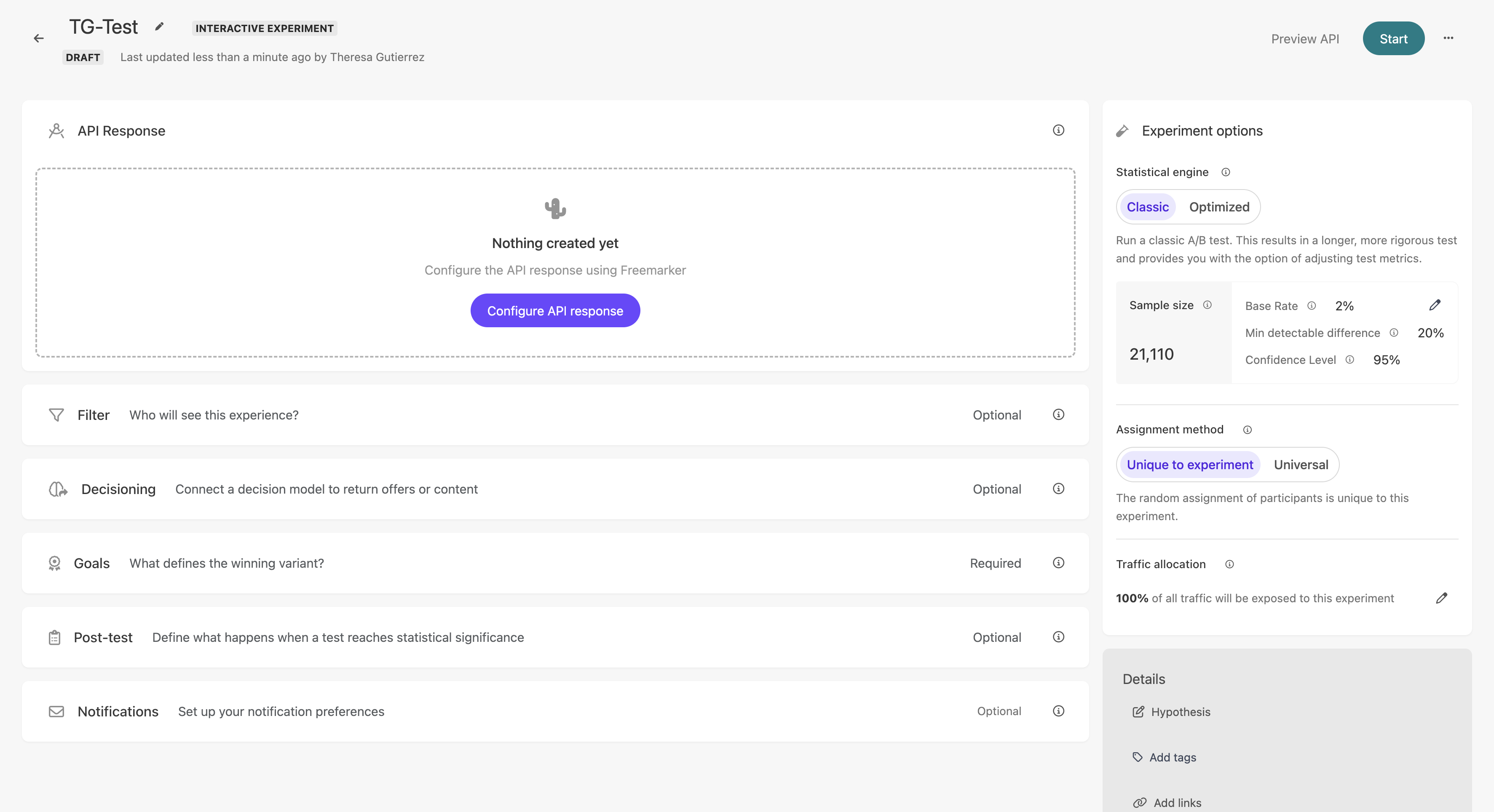Click Configure API response
Viewport: 1494px width, 812px height.
(555, 310)
